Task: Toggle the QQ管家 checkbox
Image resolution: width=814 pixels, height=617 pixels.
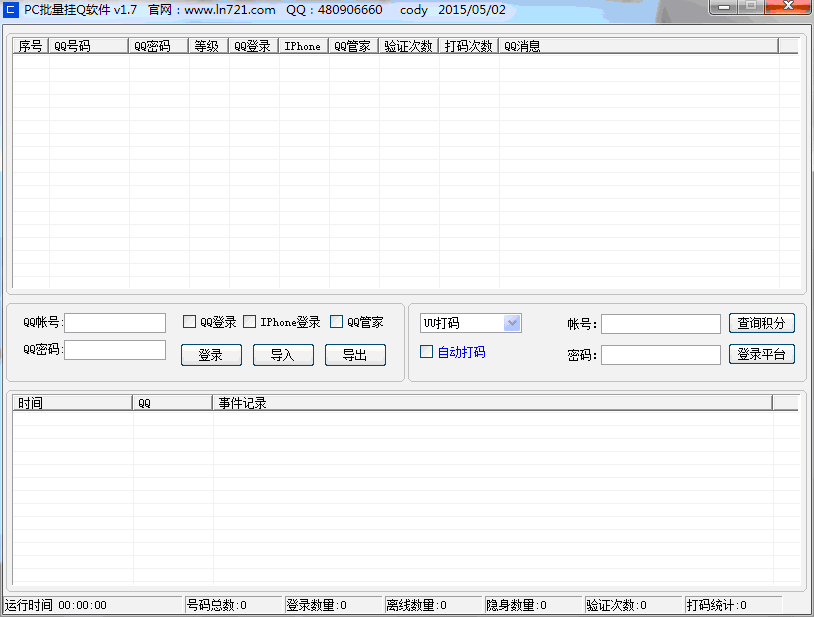Action: pos(337,321)
